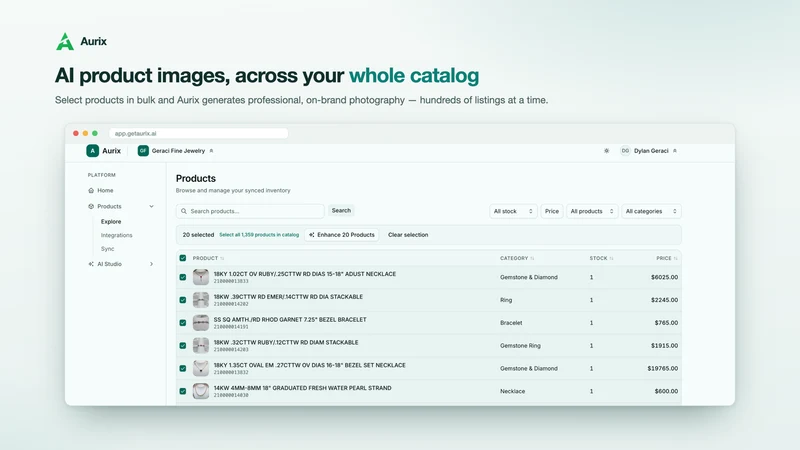This screenshot has height=450, width=800.
Task: Open Integrations under Products
Action: pyautogui.click(x=116, y=235)
